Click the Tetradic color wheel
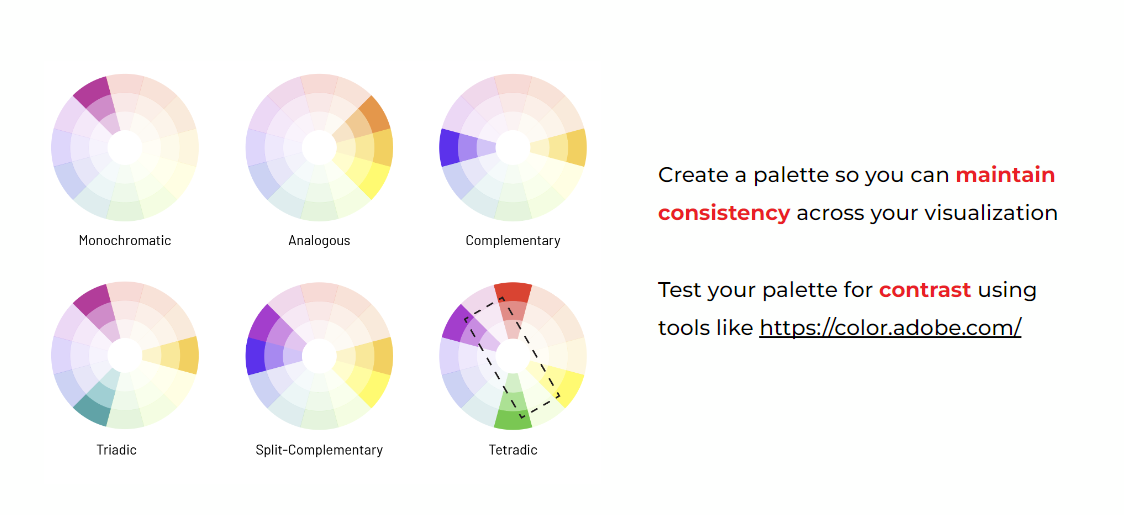This screenshot has height=515, width=1124. [513, 356]
